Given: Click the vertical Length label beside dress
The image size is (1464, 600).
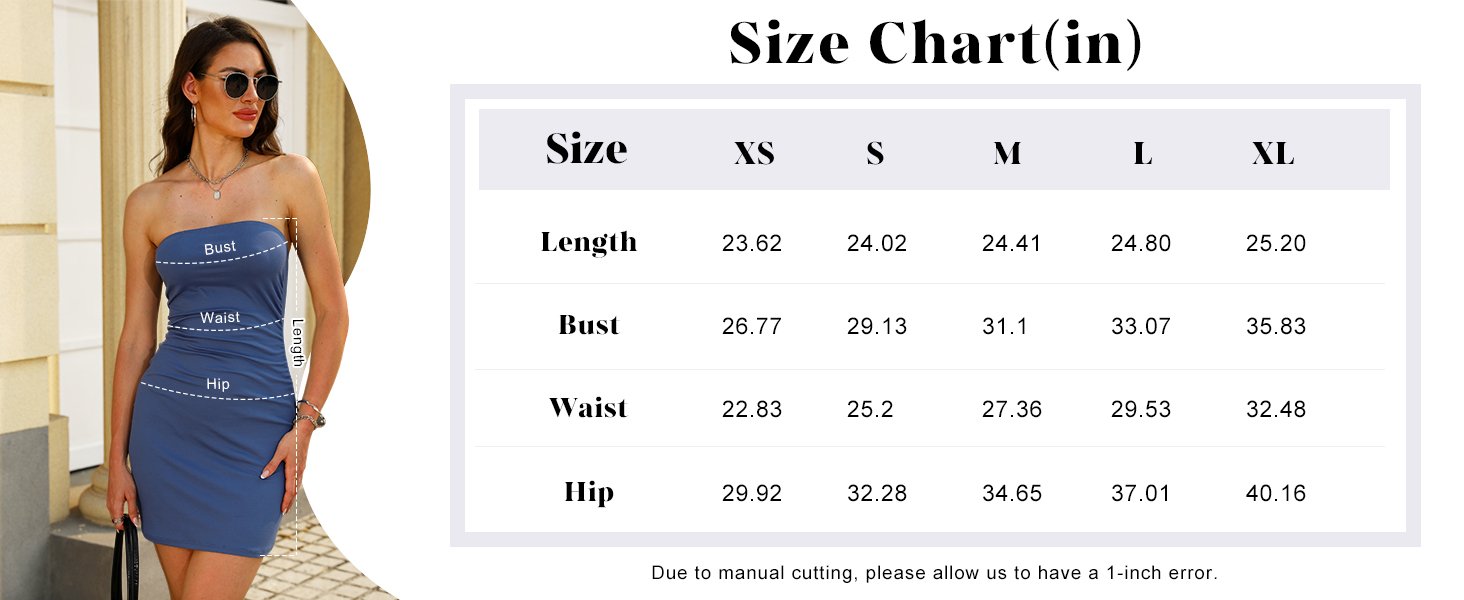Looking at the screenshot, I should 298,342.
